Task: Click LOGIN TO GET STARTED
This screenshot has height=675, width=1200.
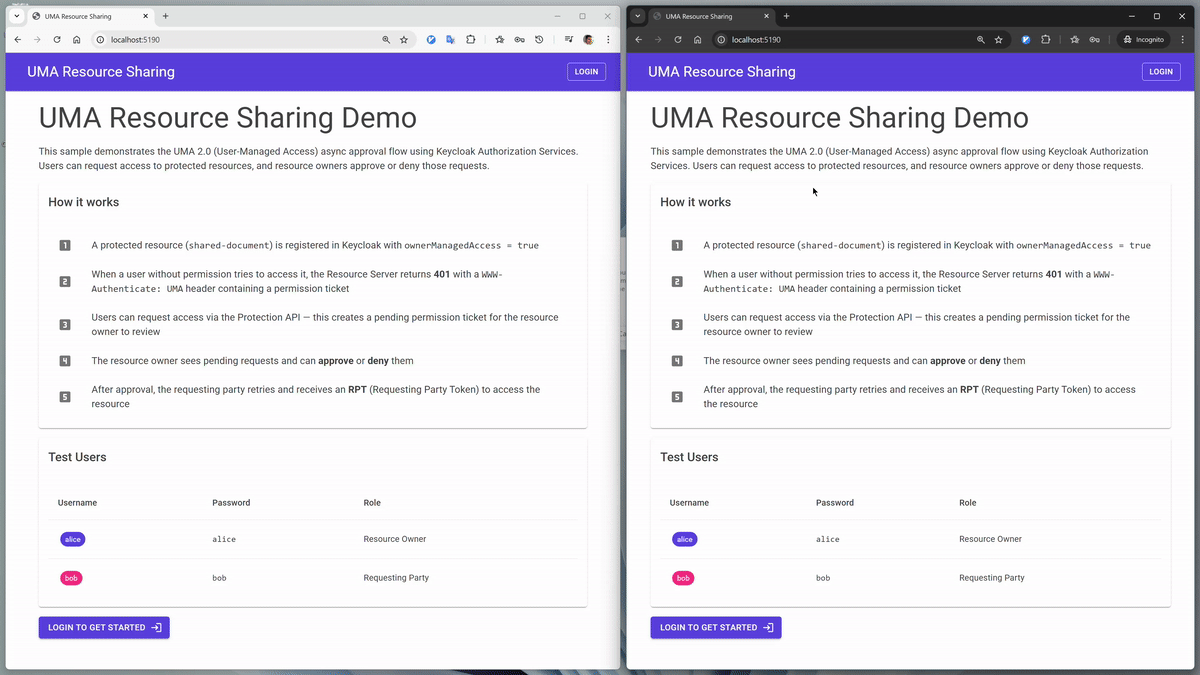Action: (104, 627)
